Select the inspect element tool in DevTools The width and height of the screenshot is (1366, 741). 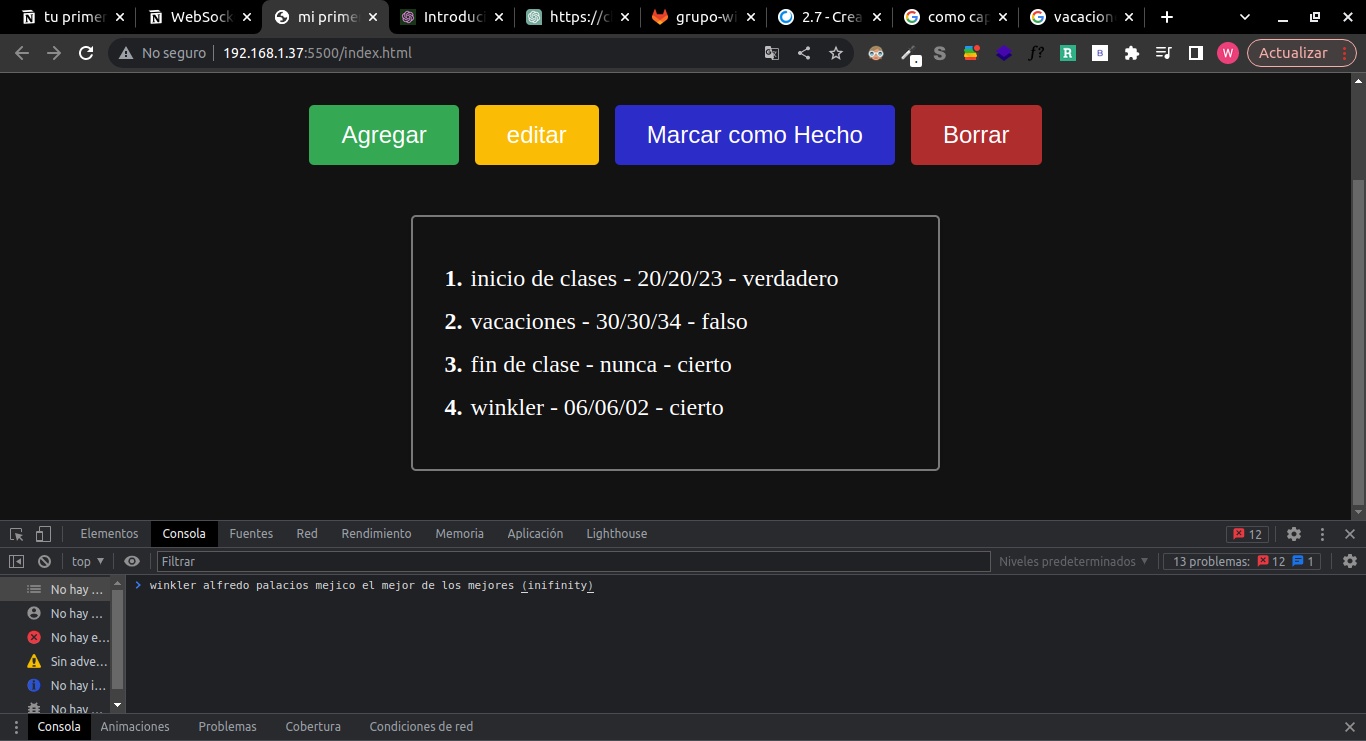click(15, 533)
